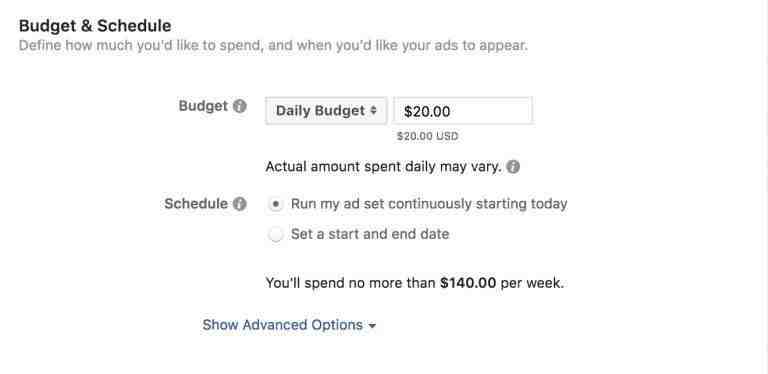
Task: Click the up-down arrows on Daily Budget selector
Action: (x=373, y=111)
